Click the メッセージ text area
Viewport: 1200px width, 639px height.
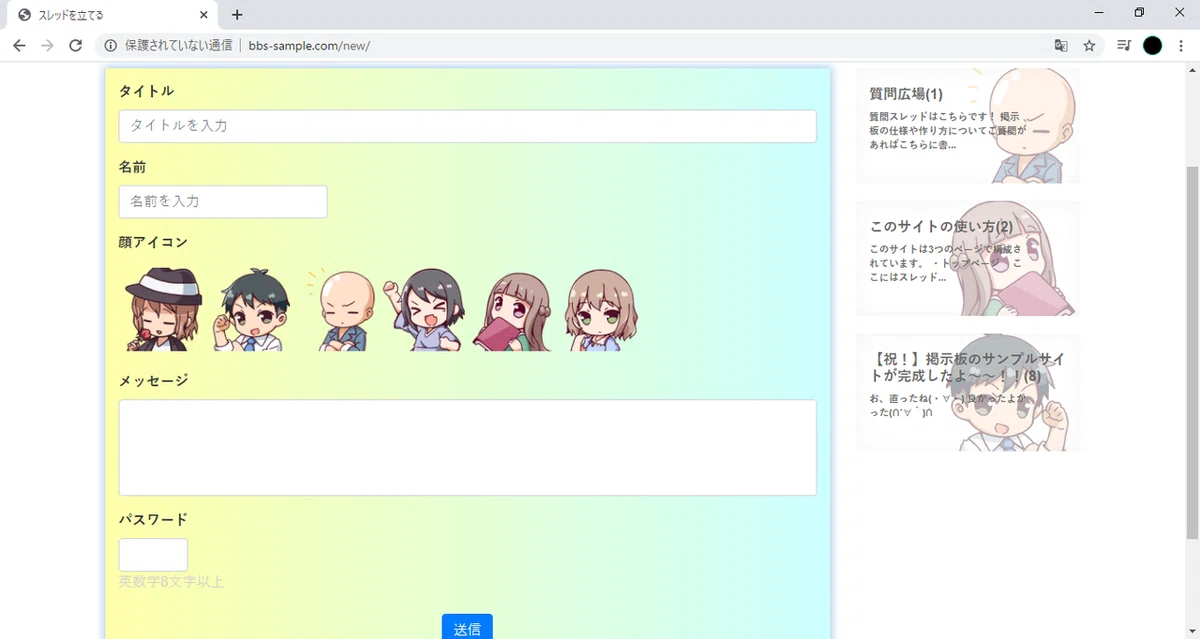pyautogui.click(x=467, y=447)
